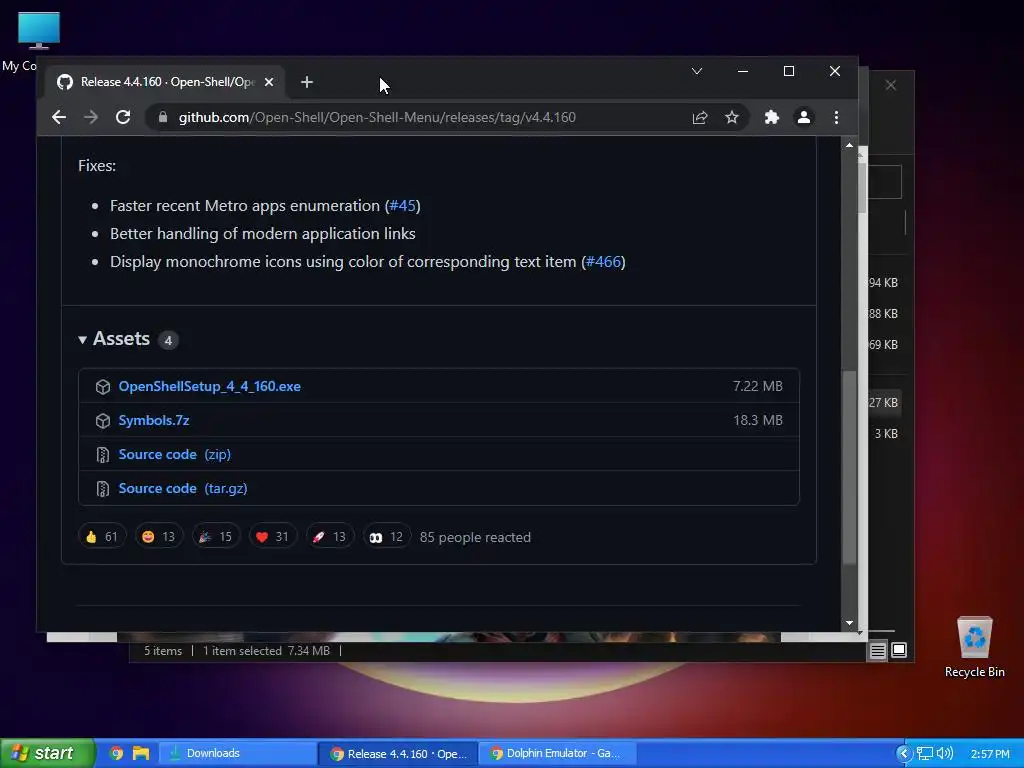Screen dimensions: 1024x768
Task: Select the Recycle Bin desktop icon
Action: point(974,647)
